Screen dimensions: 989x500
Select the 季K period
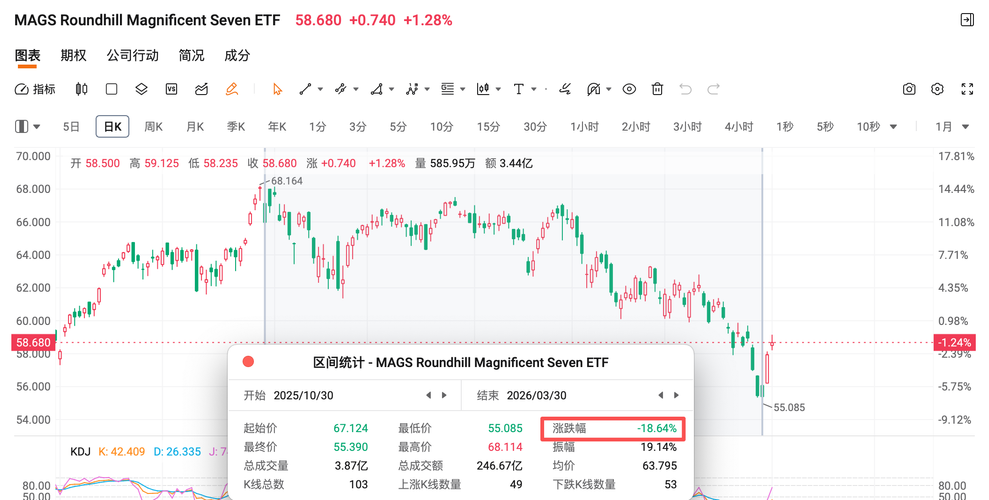[x=236, y=127]
